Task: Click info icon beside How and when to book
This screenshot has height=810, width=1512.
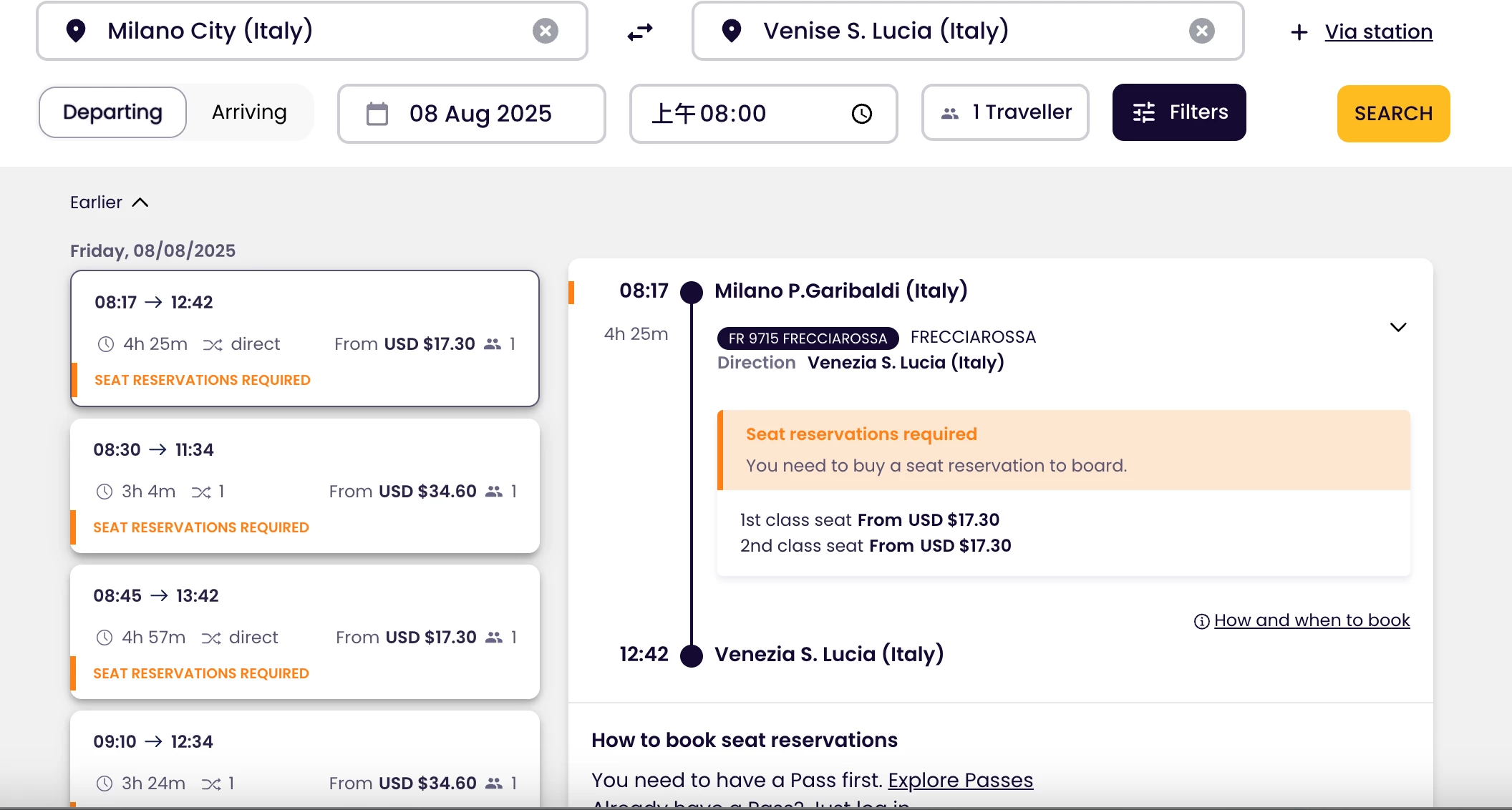Action: pyautogui.click(x=1201, y=621)
